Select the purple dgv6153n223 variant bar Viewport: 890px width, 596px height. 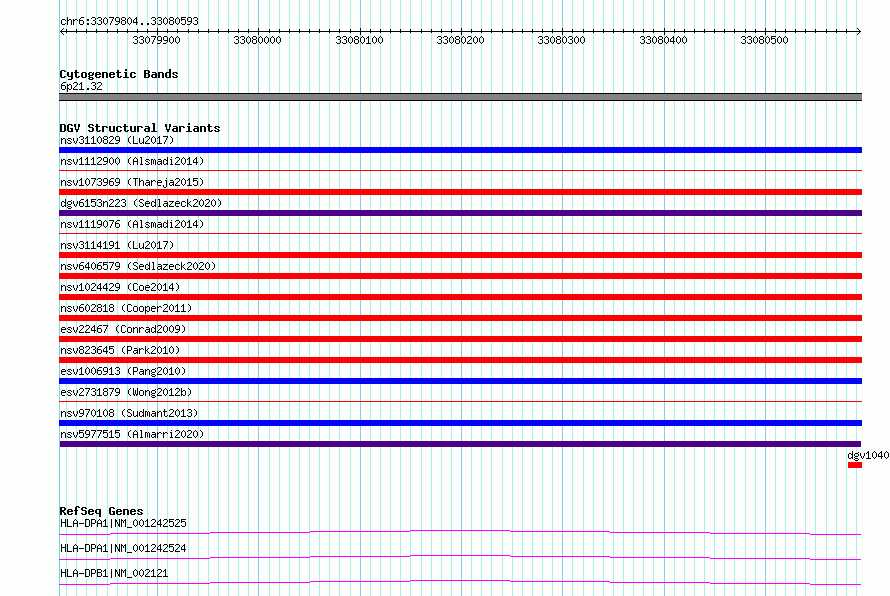coord(460,213)
